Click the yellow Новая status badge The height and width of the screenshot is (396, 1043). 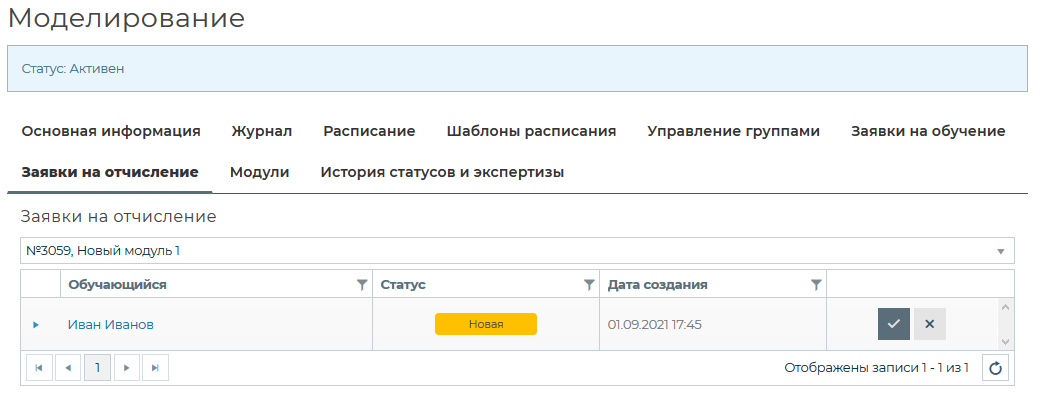coord(486,324)
